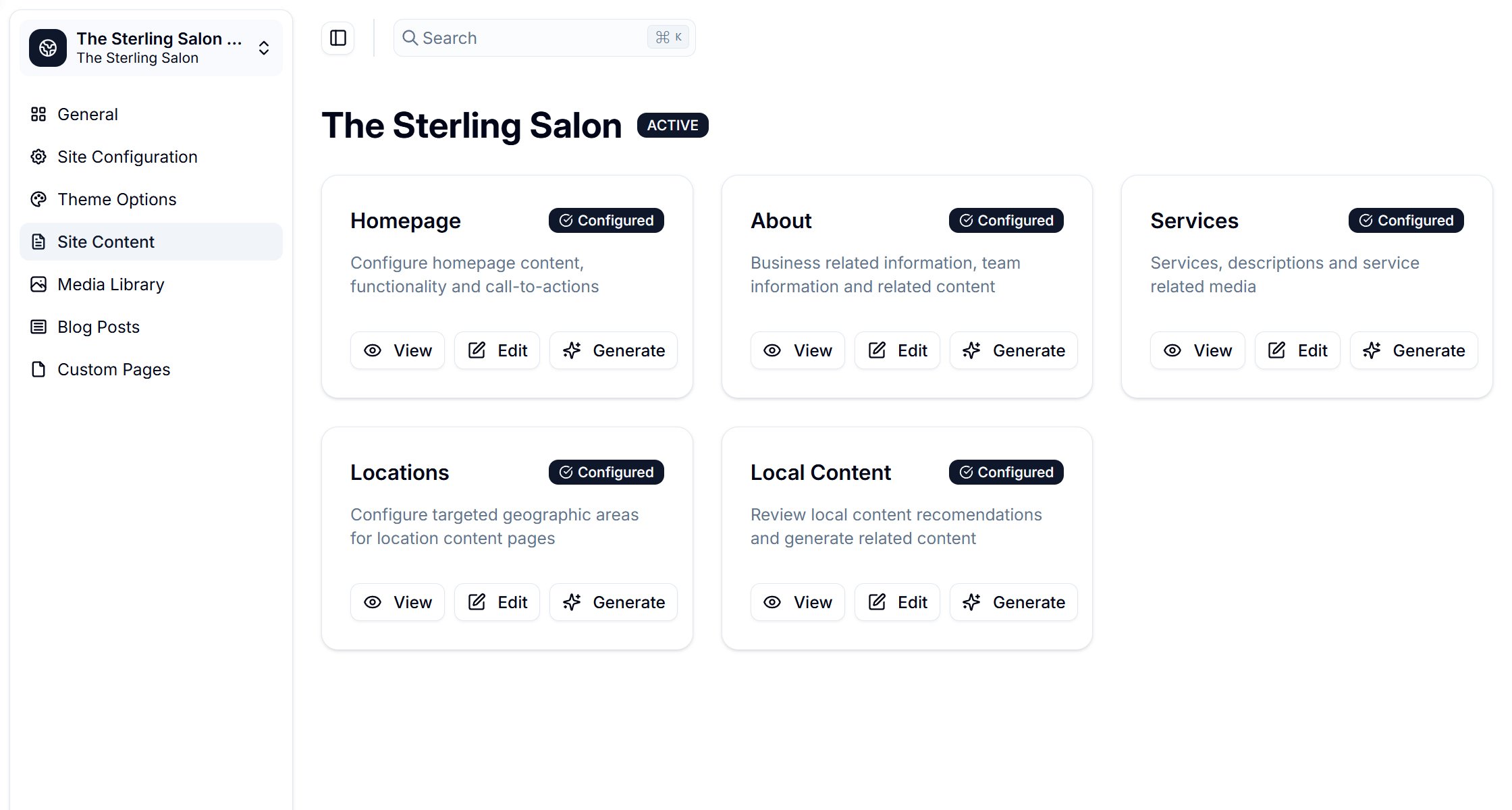Click the Media Library image icon
The height and width of the screenshot is (810, 1512).
[38, 285]
